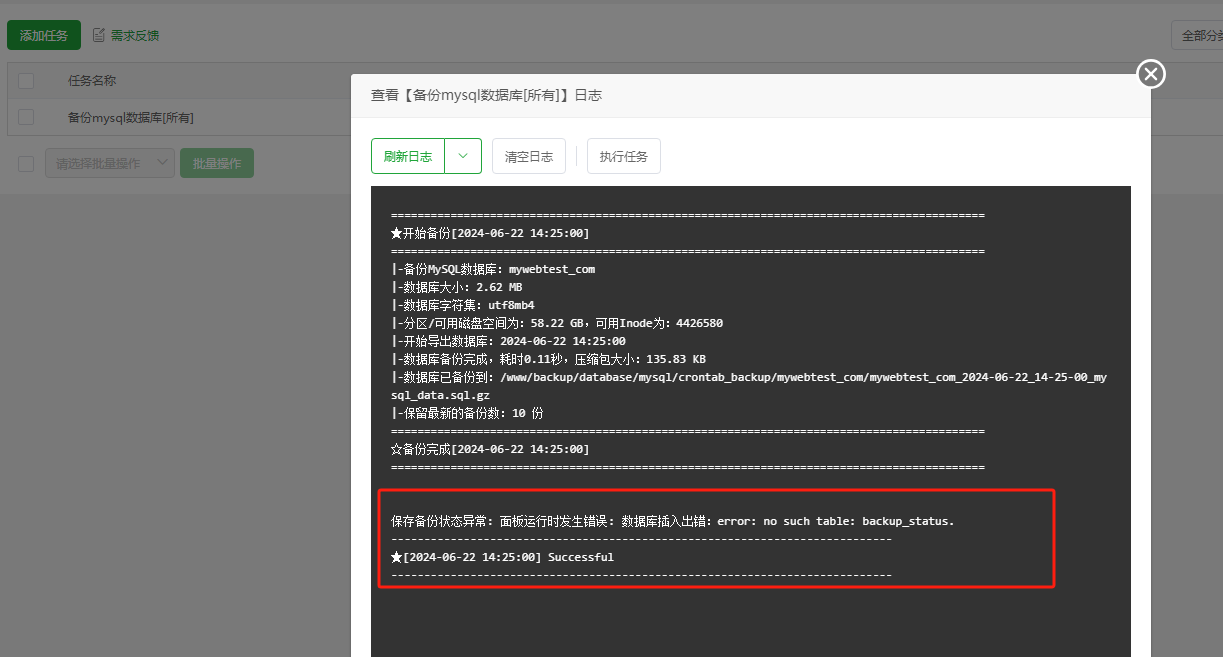
Task: Expand the dropdown arrow beside 刷新日志
Action: 463,156
